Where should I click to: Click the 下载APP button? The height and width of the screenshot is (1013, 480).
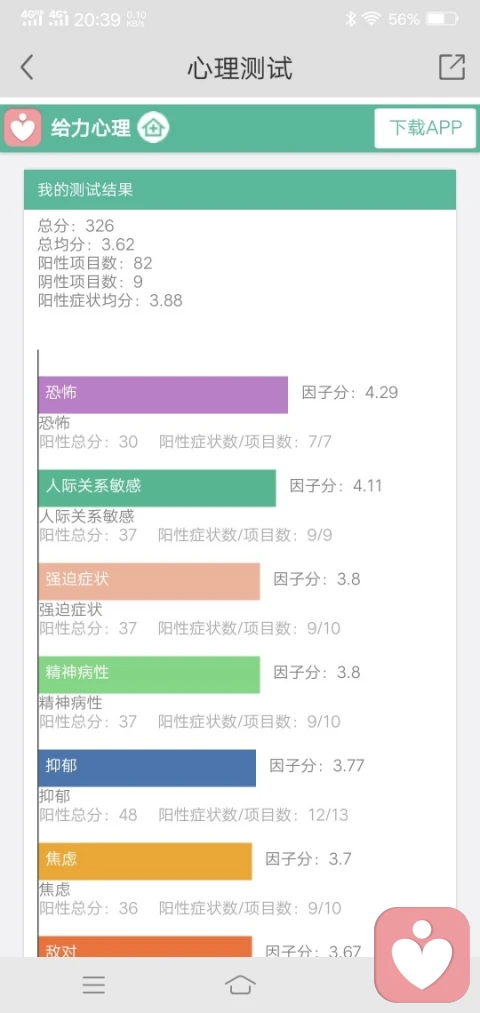click(x=425, y=128)
